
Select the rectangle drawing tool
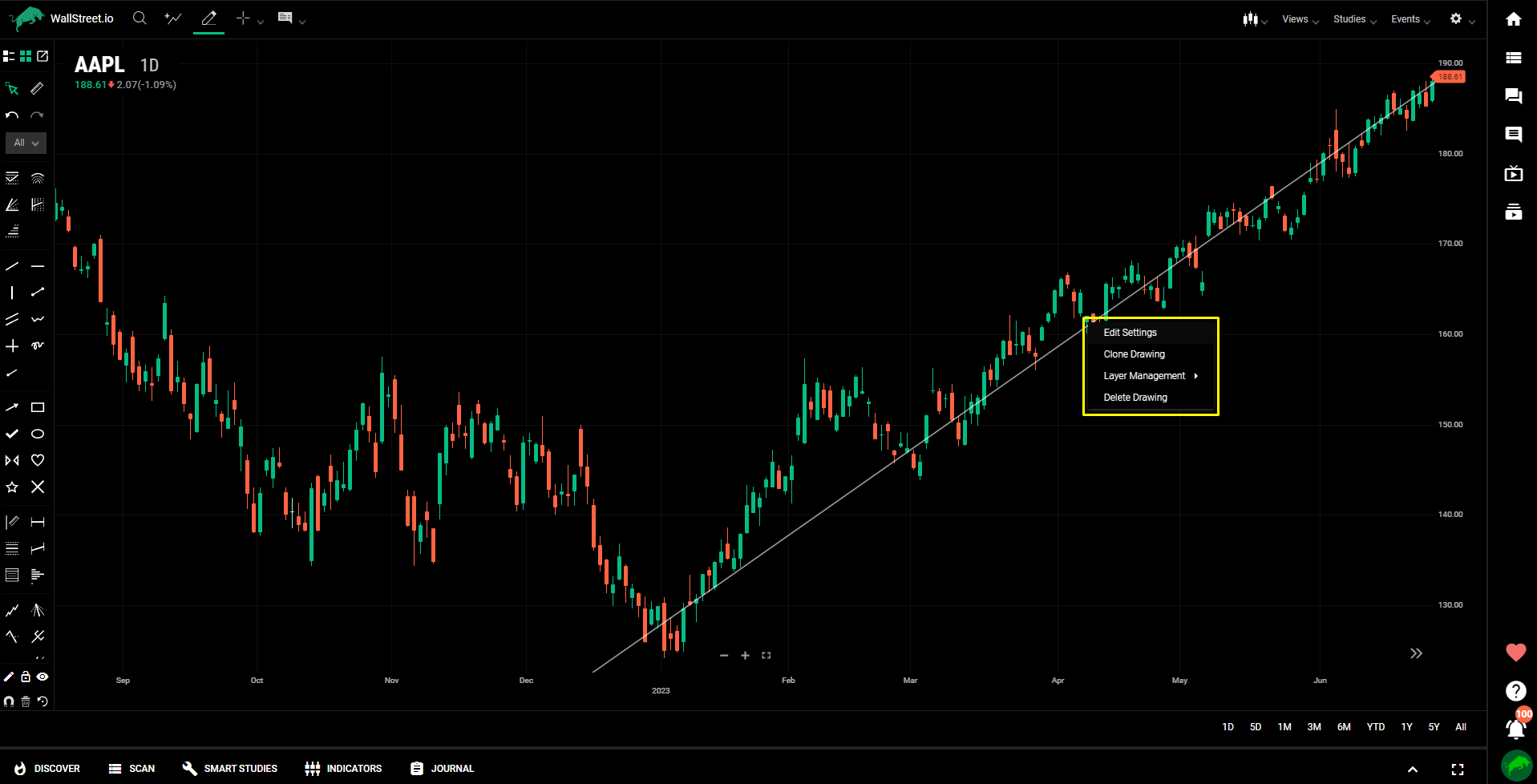point(38,407)
